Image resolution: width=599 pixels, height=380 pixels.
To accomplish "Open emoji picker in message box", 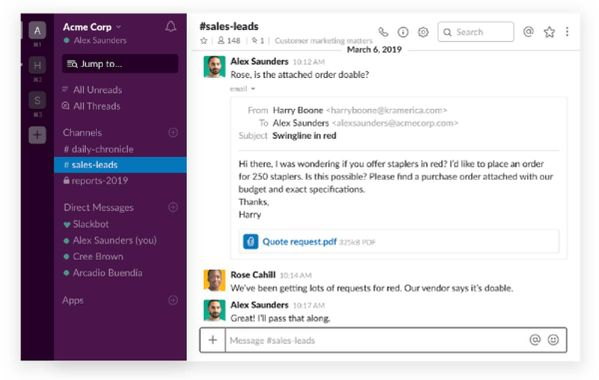I will 553,340.
